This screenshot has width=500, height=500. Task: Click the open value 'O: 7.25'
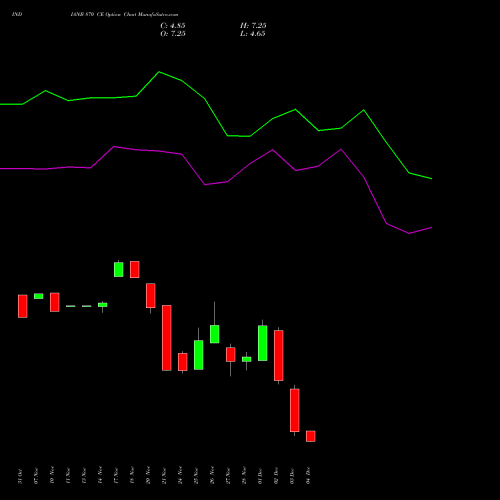click(173, 34)
